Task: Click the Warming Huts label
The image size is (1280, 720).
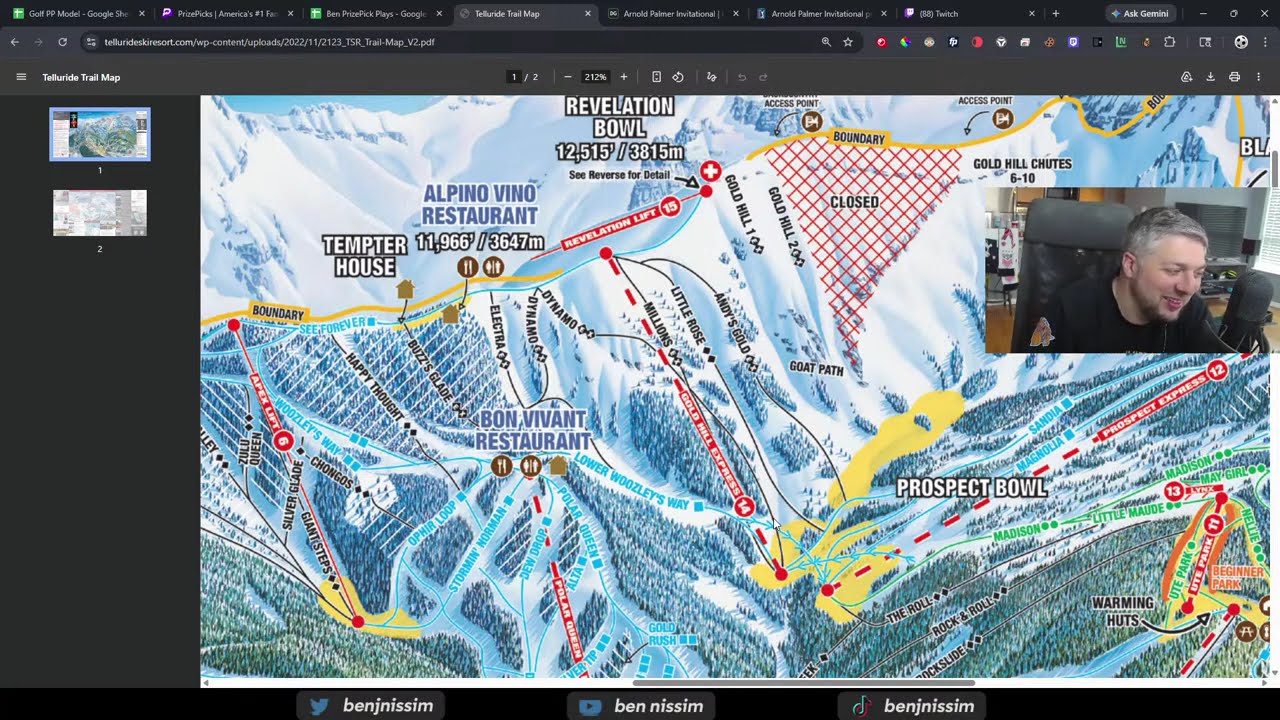Action: tap(1122, 610)
